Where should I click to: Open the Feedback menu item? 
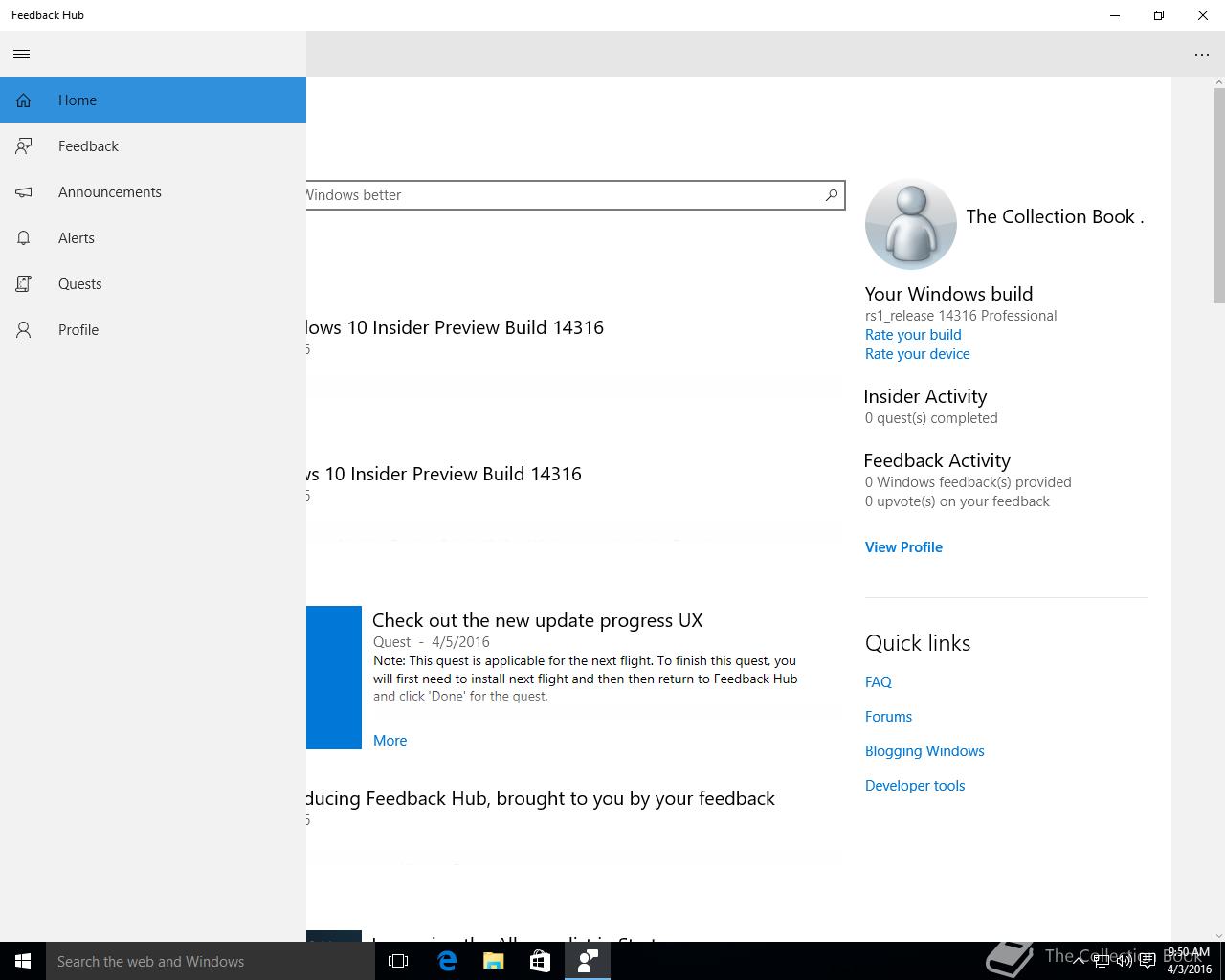click(153, 145)
